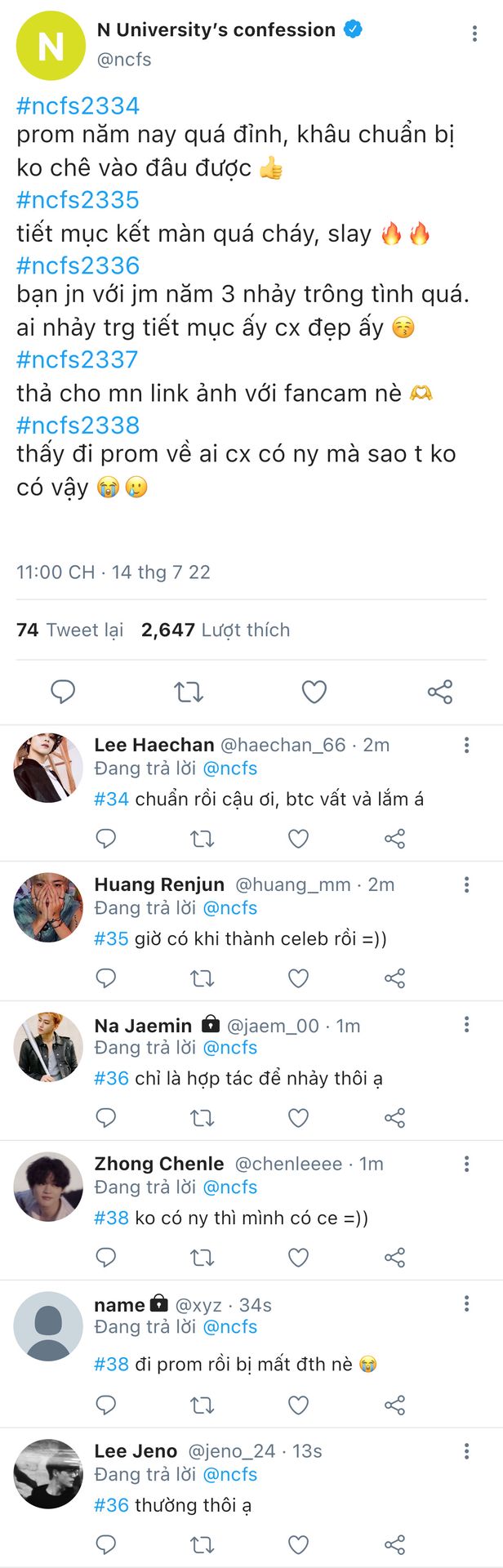Like Lee Haechan's reply
The width and height of the screenshot is (503, 1568).
point(299,839)
